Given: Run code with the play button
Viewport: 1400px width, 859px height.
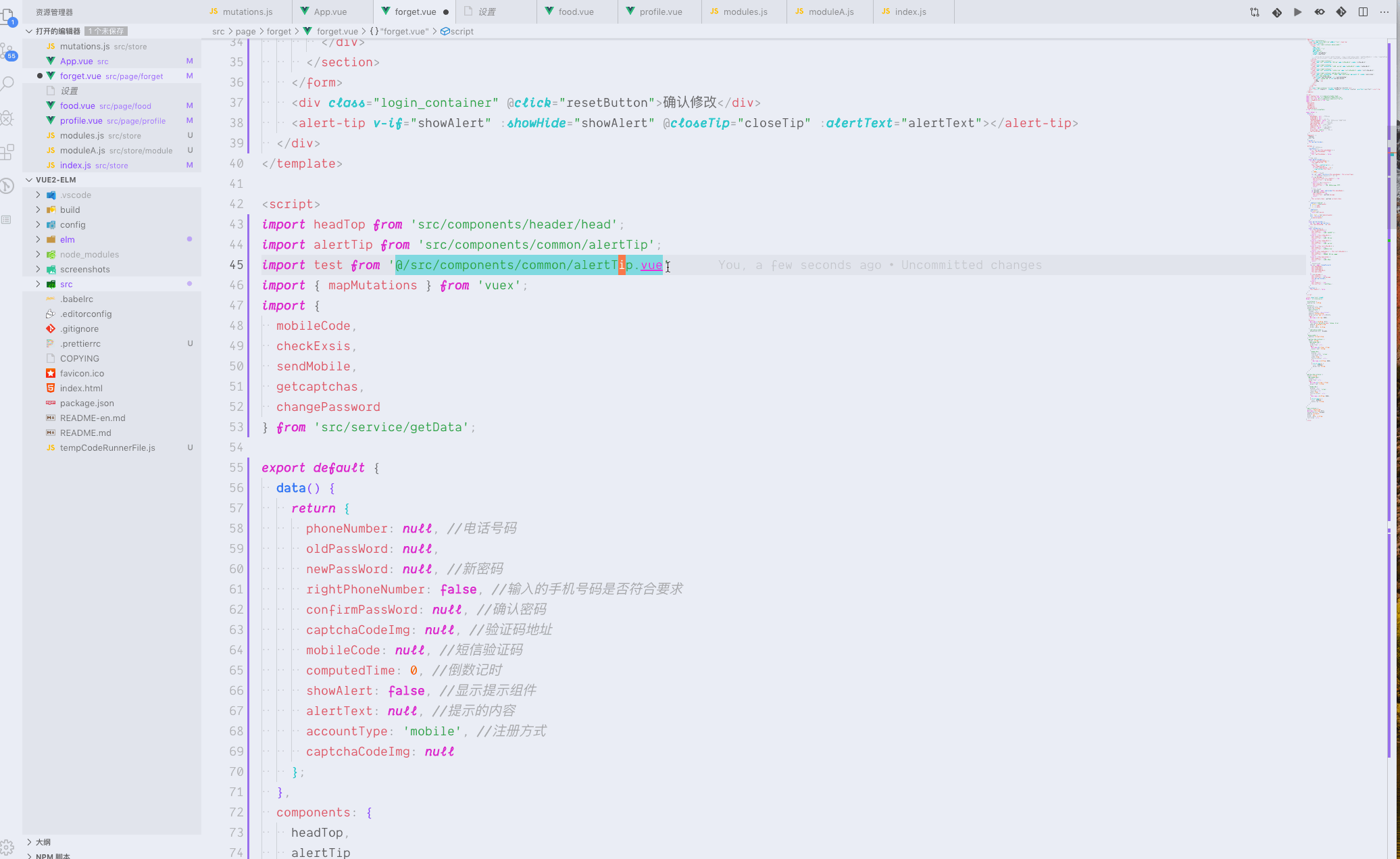Looking at the screenshot, I should pos(1298,12).
